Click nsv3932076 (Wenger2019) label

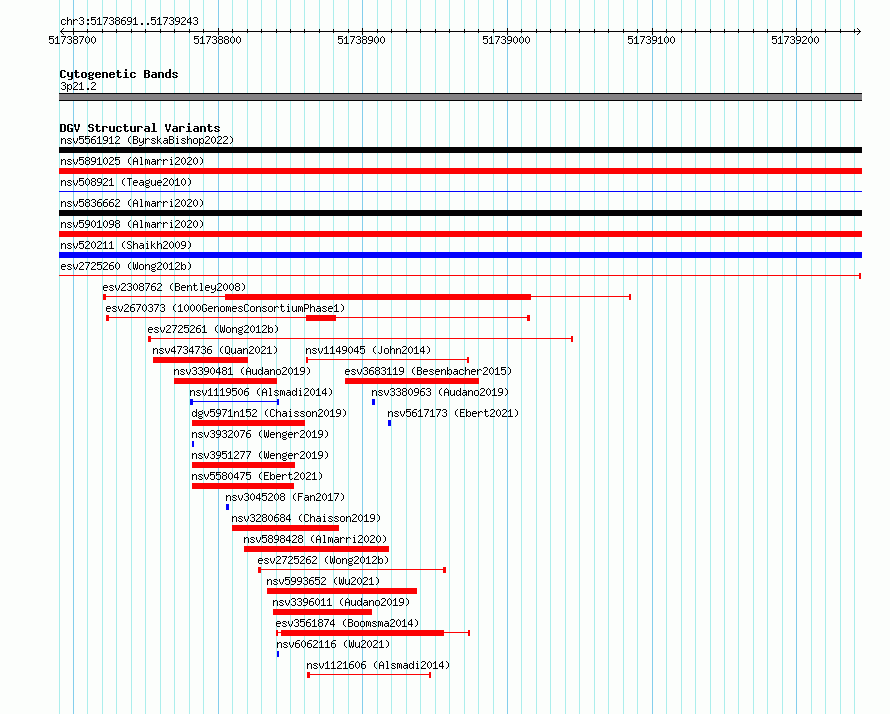point(260,434)
